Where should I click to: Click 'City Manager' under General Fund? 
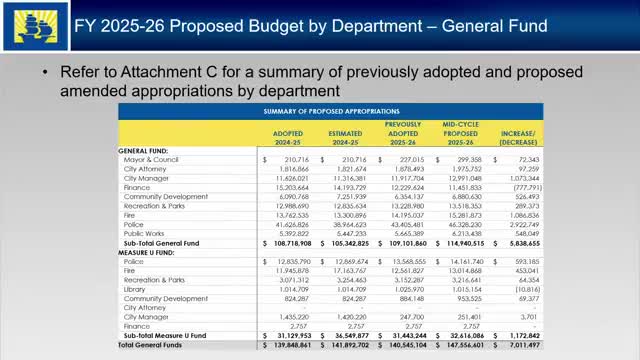pos(146,178)
